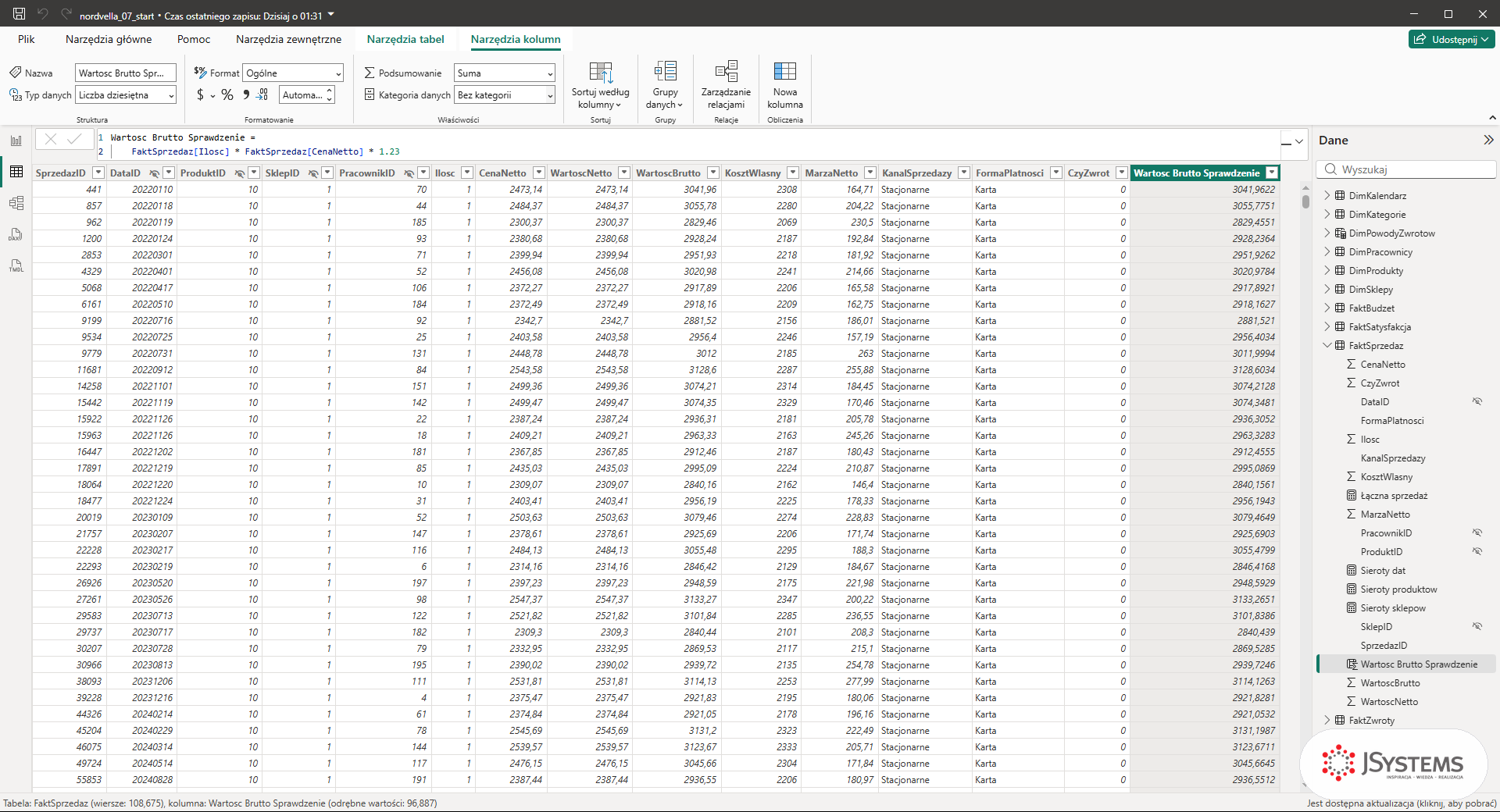Viewport: 1500px width, 812px height.
Task: Open filter dropdown on Wartosc Brutto Sprawdzenie header
Action: click(1272, 173)
